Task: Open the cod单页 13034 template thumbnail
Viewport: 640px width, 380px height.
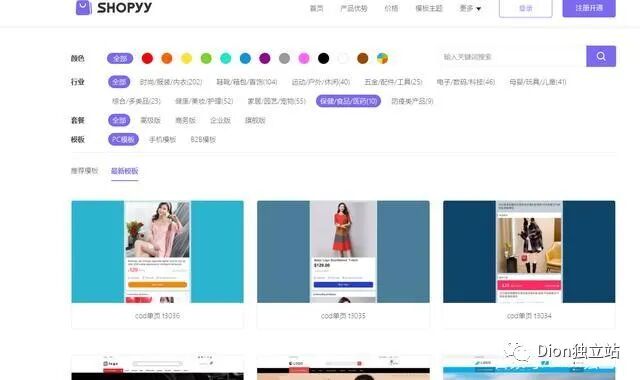Action: coord(529,252)
